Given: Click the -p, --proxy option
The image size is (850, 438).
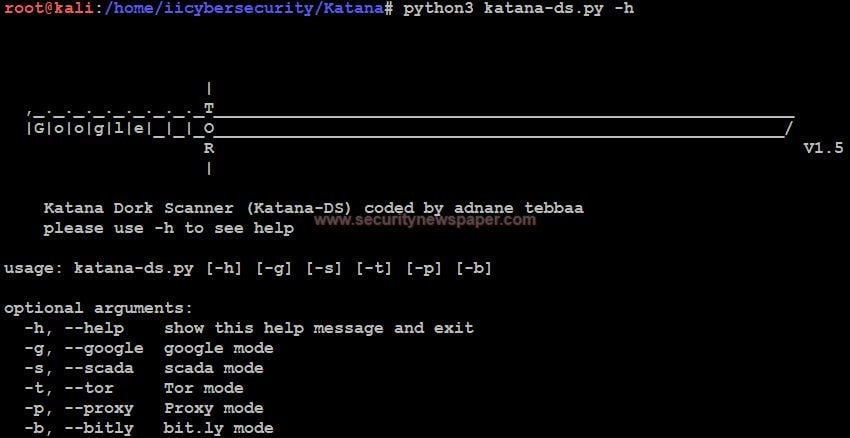Looking at the screenshot, I should tap(79, 408).
